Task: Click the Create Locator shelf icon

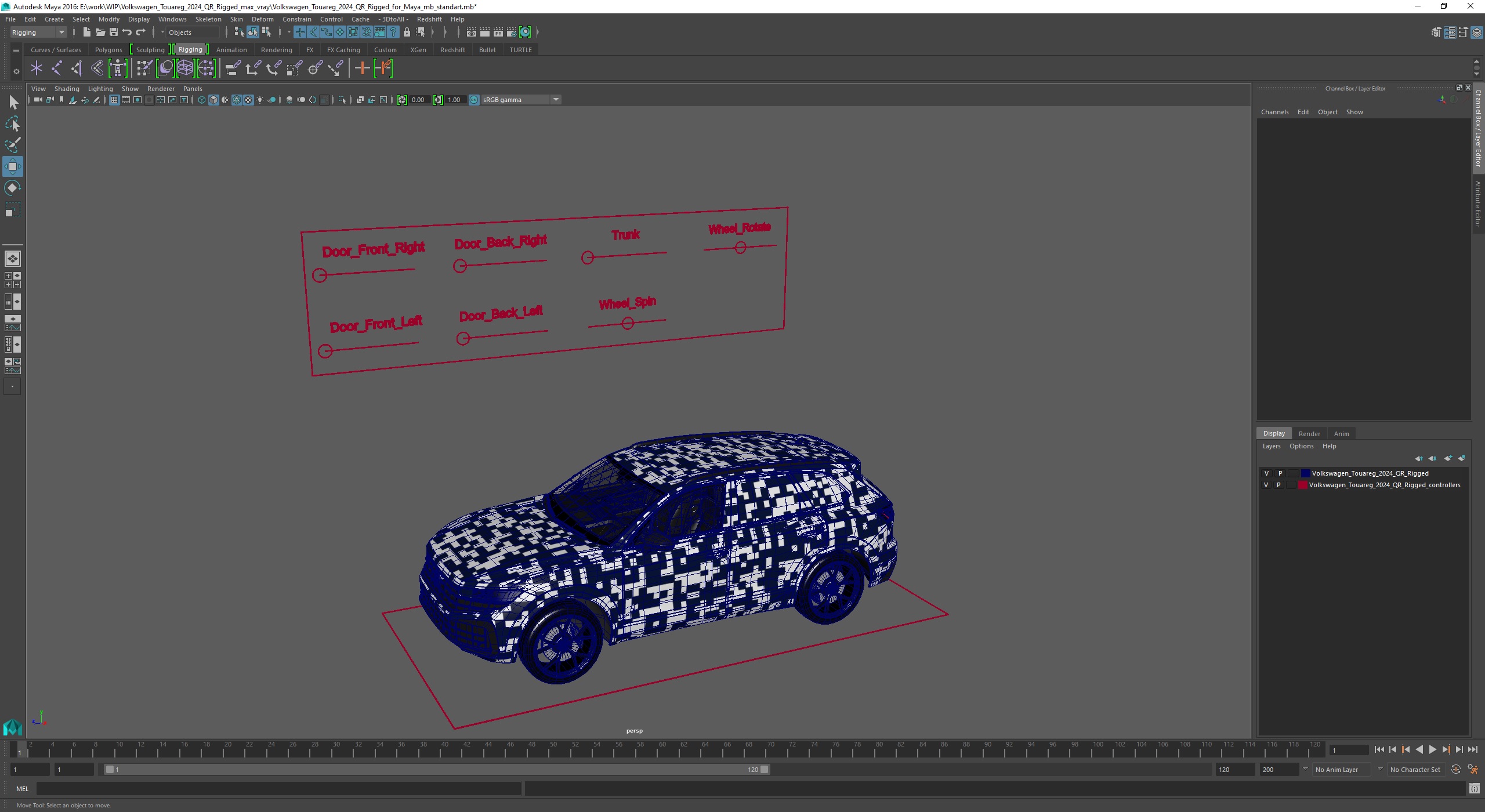Action: [x=37, y=68]
